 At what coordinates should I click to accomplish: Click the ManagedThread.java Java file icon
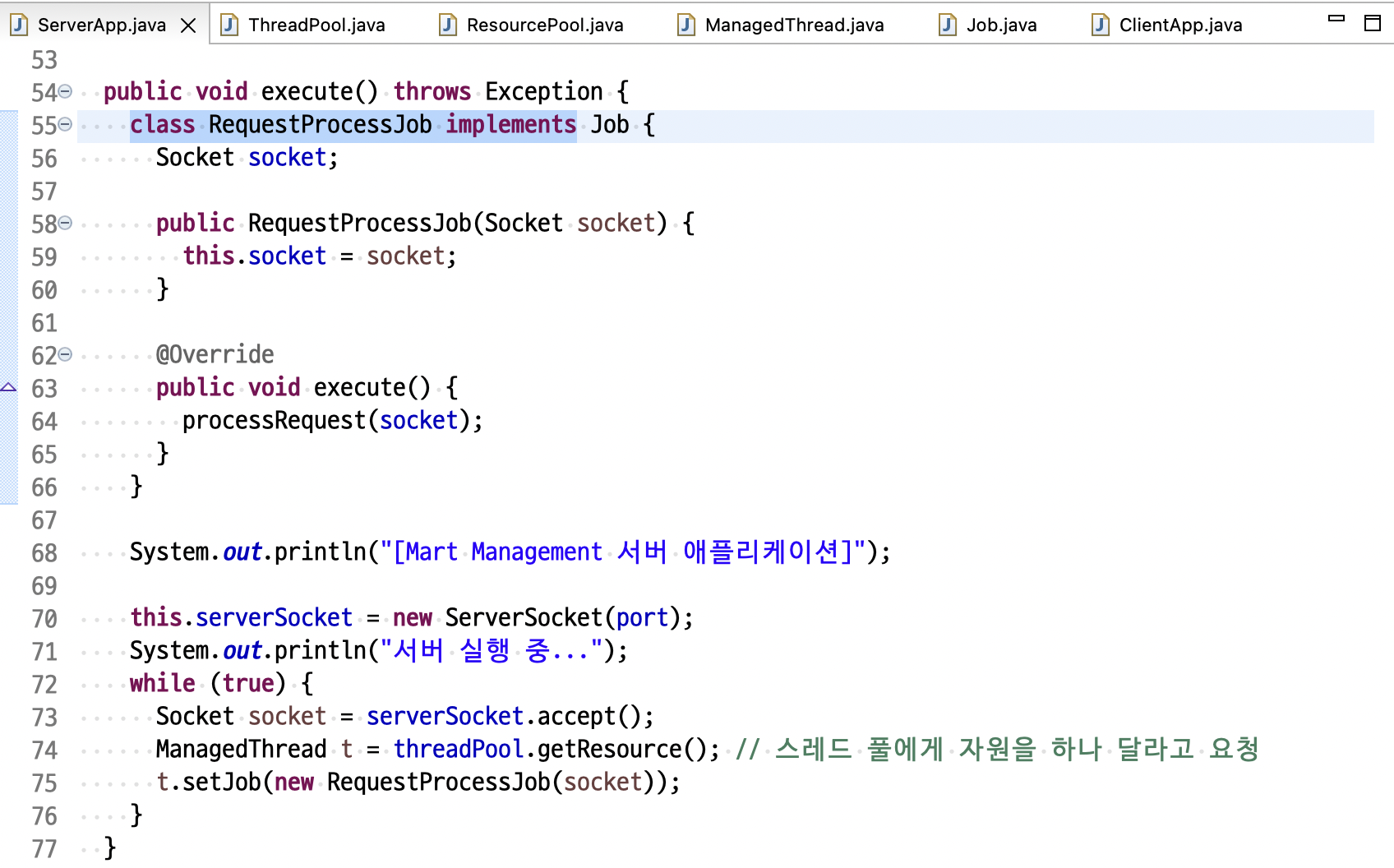click(686, 25)
